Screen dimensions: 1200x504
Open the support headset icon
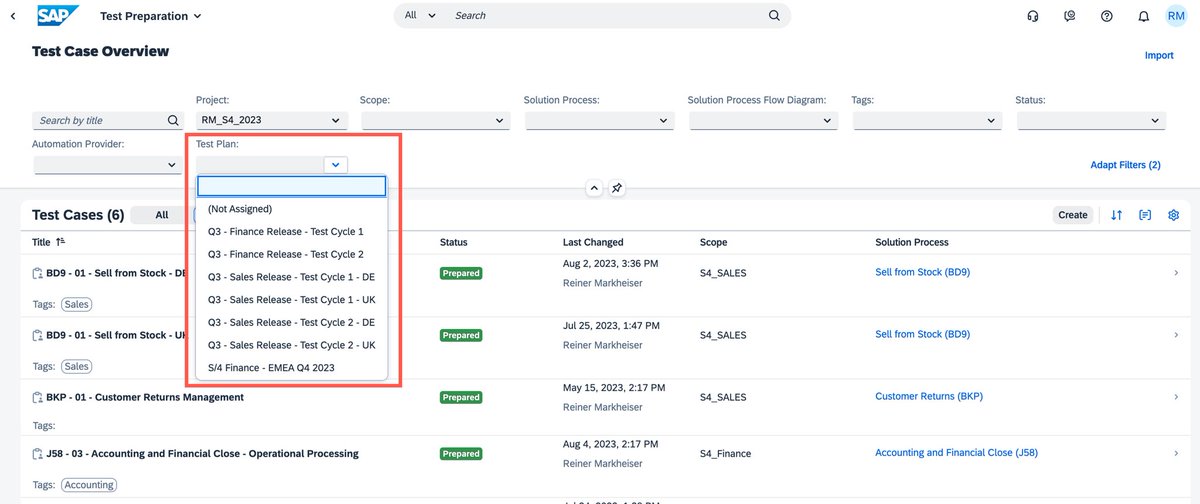click(1033, 16)
